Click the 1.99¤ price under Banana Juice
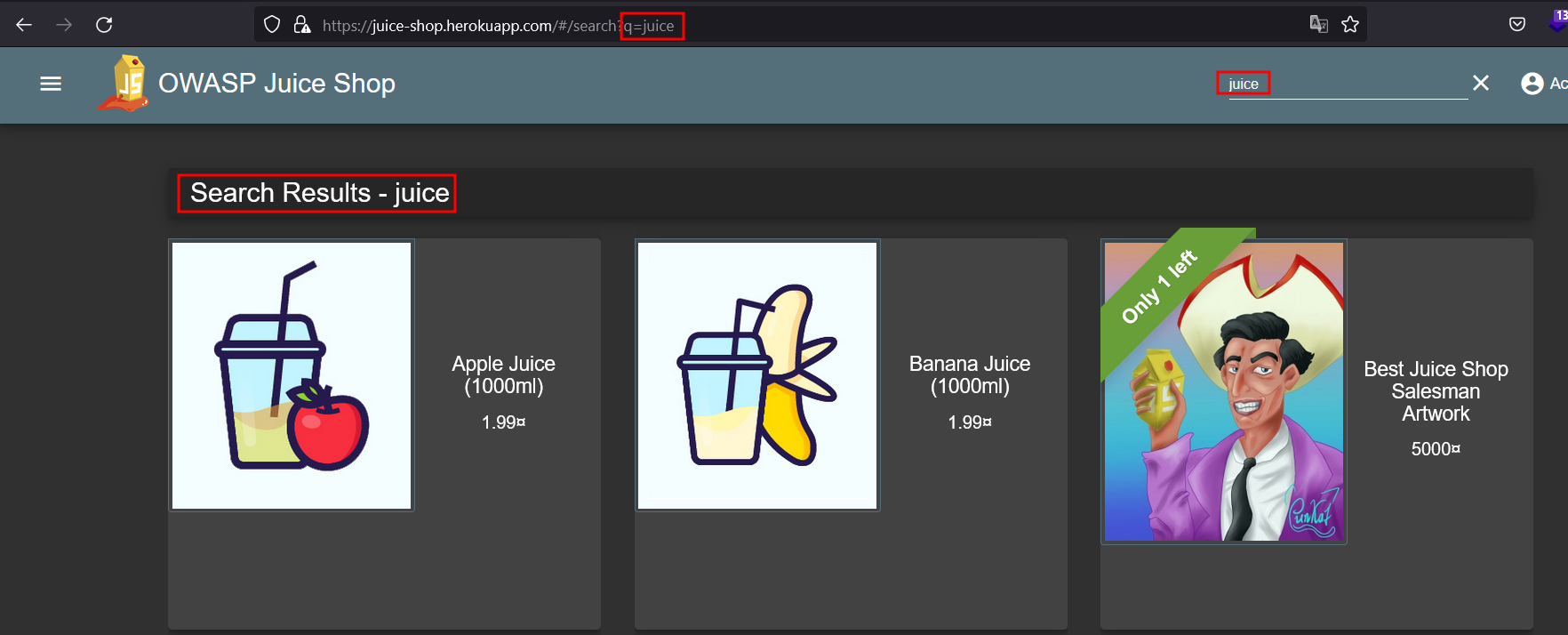 click(970, 422)
